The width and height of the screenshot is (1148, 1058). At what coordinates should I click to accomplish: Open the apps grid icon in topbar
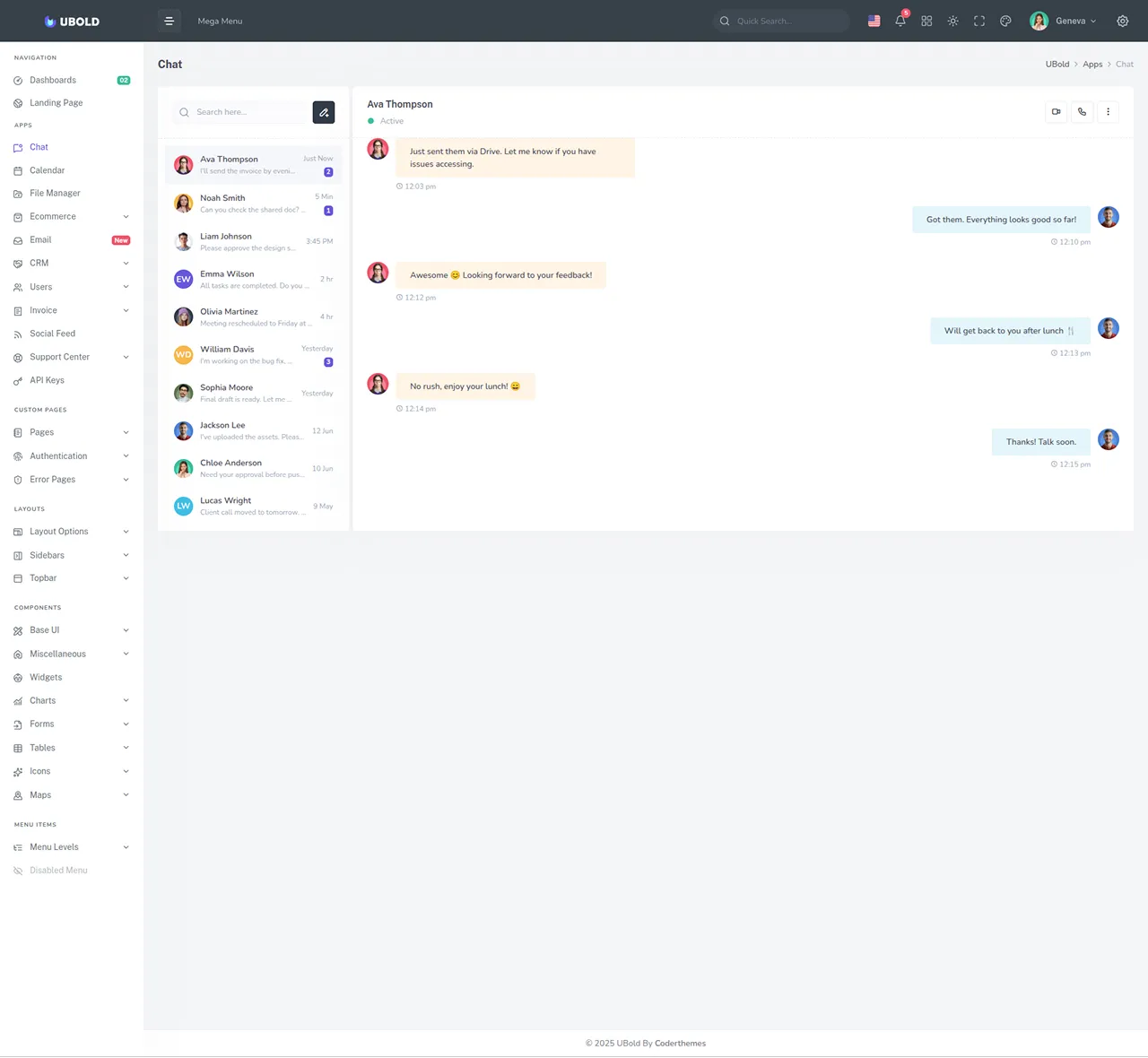tap(926, 21)
